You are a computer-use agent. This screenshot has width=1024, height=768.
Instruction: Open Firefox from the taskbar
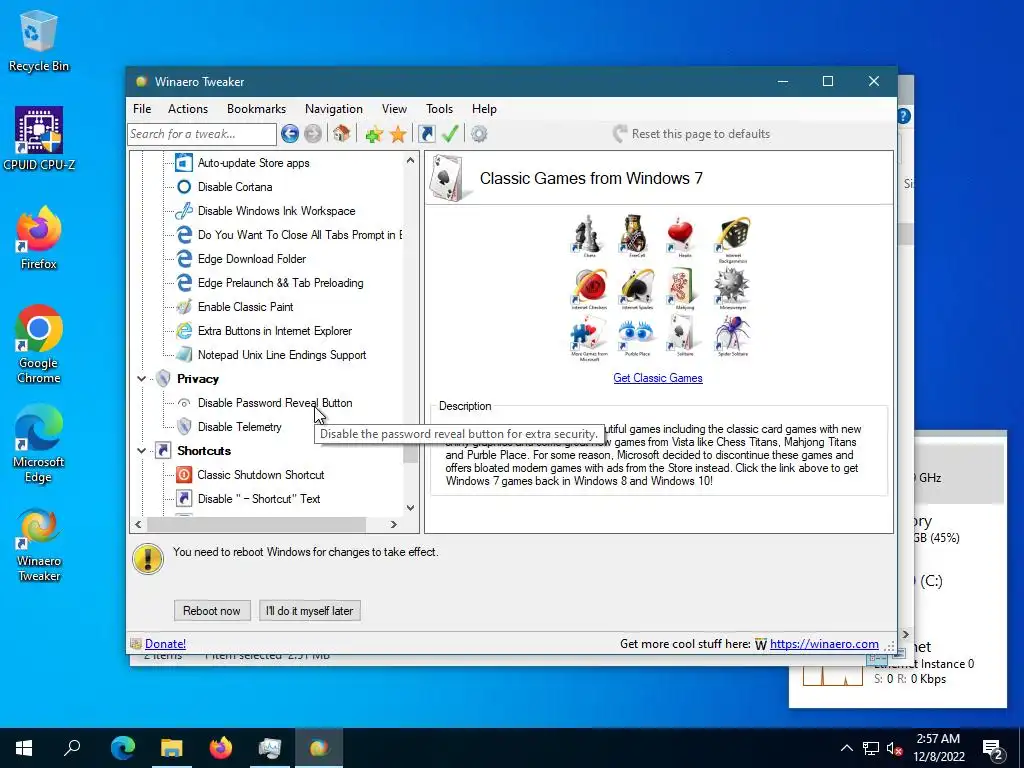tap(221, 748)
